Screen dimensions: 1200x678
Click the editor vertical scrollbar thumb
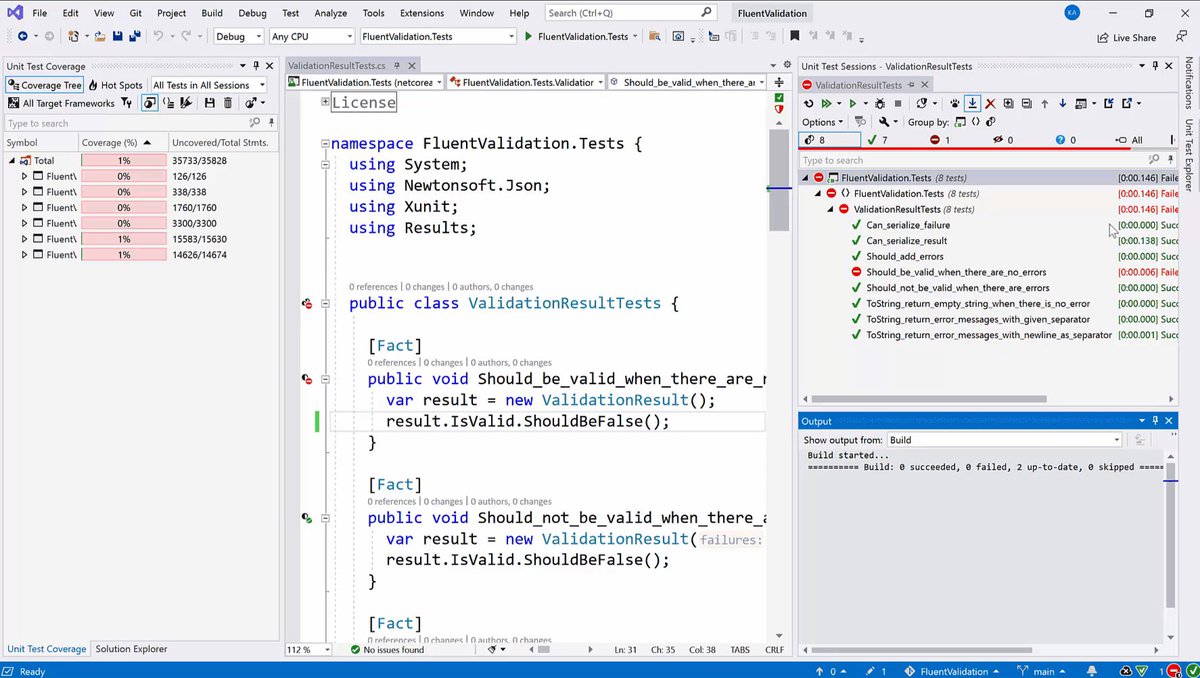[x=778, y=181]
